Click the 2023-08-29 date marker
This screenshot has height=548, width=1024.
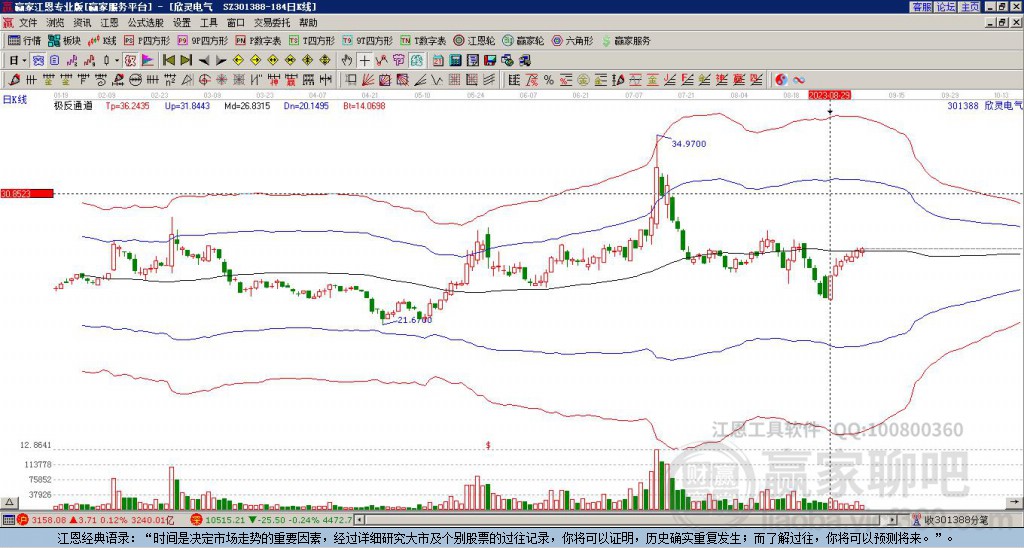point(829,95)
